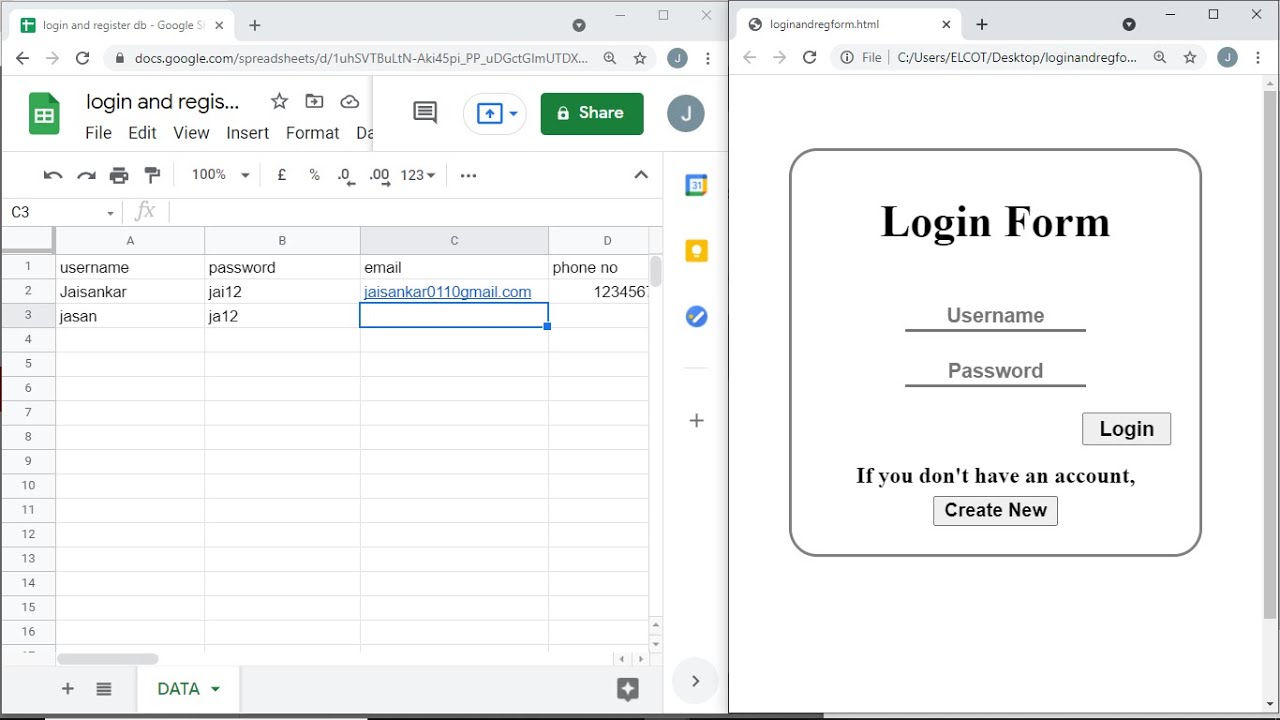Open the Edit menu
This screenshot has height=720, width=1280.
142,133
